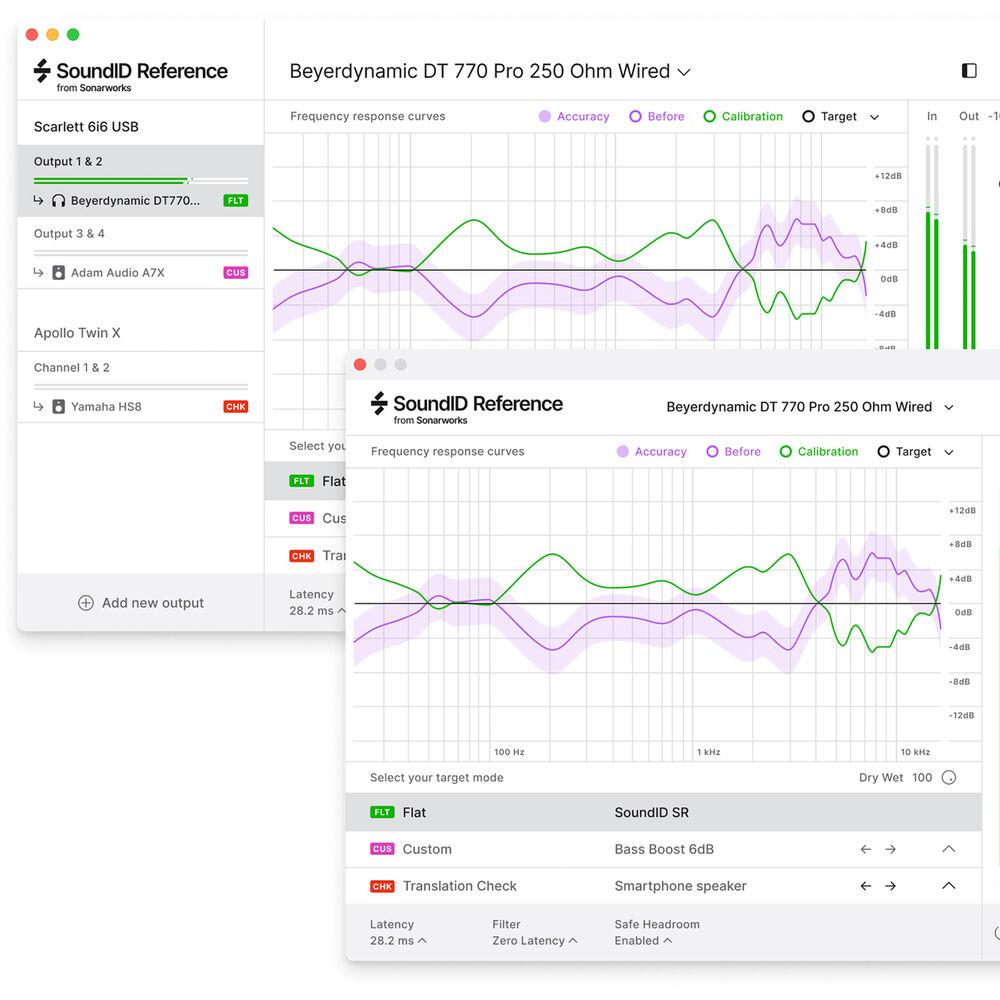1000x1000 pixels.
Task: Toggle the Accuracy curve in front window
Action: pos(652,452)
